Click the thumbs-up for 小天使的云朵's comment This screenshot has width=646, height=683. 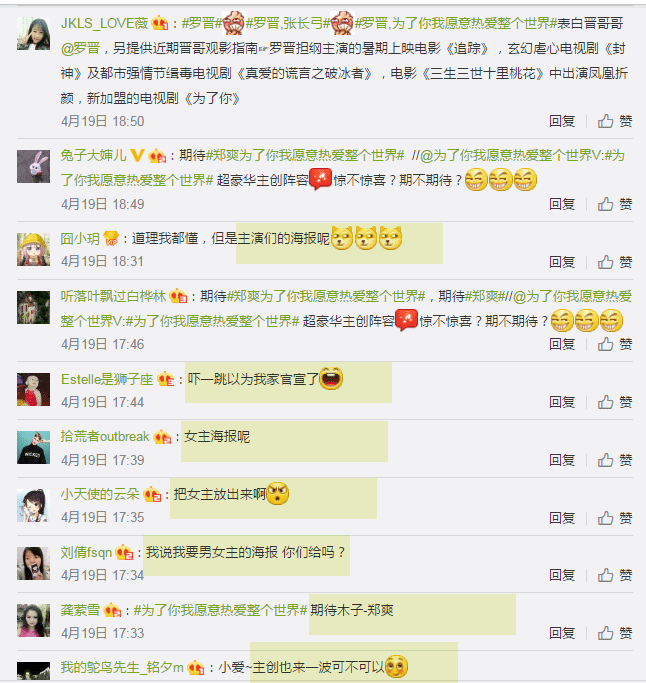(605, 518)
